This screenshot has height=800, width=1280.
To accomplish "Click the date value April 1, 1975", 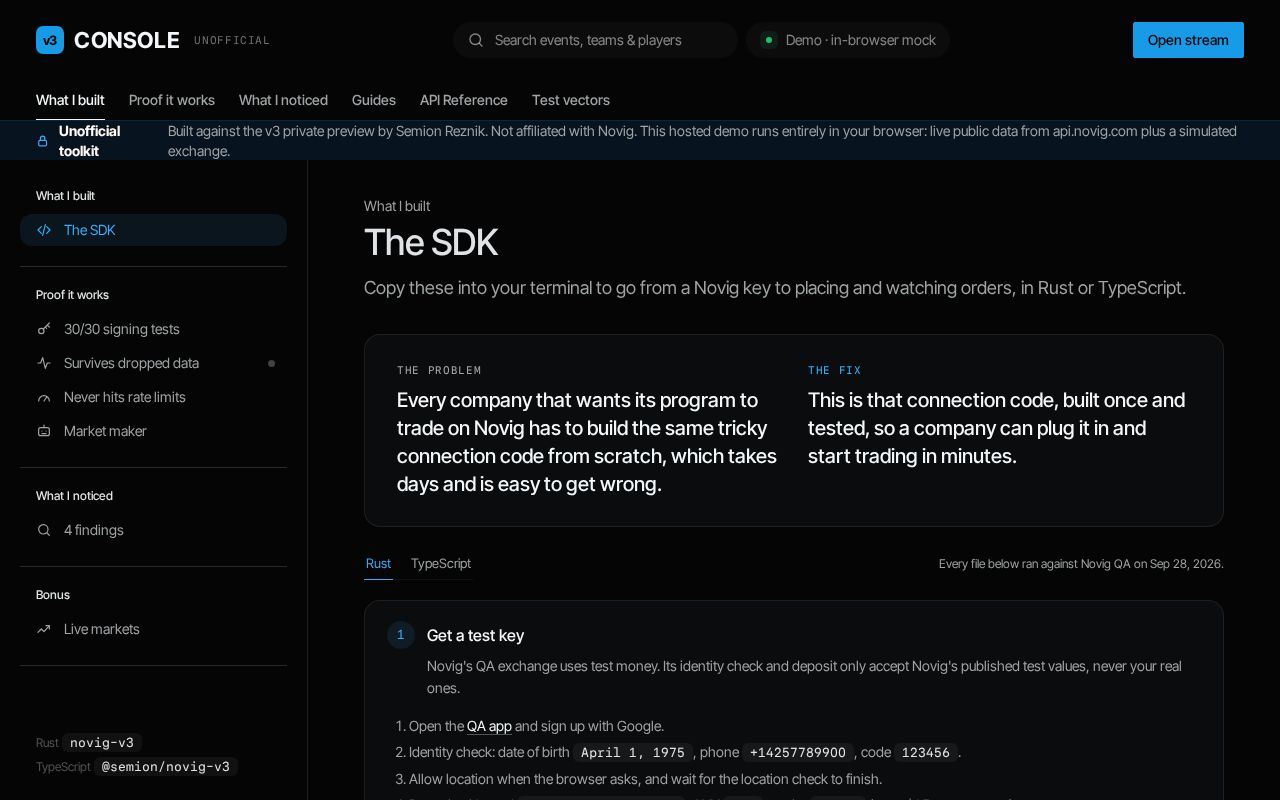I will (633, 752).
